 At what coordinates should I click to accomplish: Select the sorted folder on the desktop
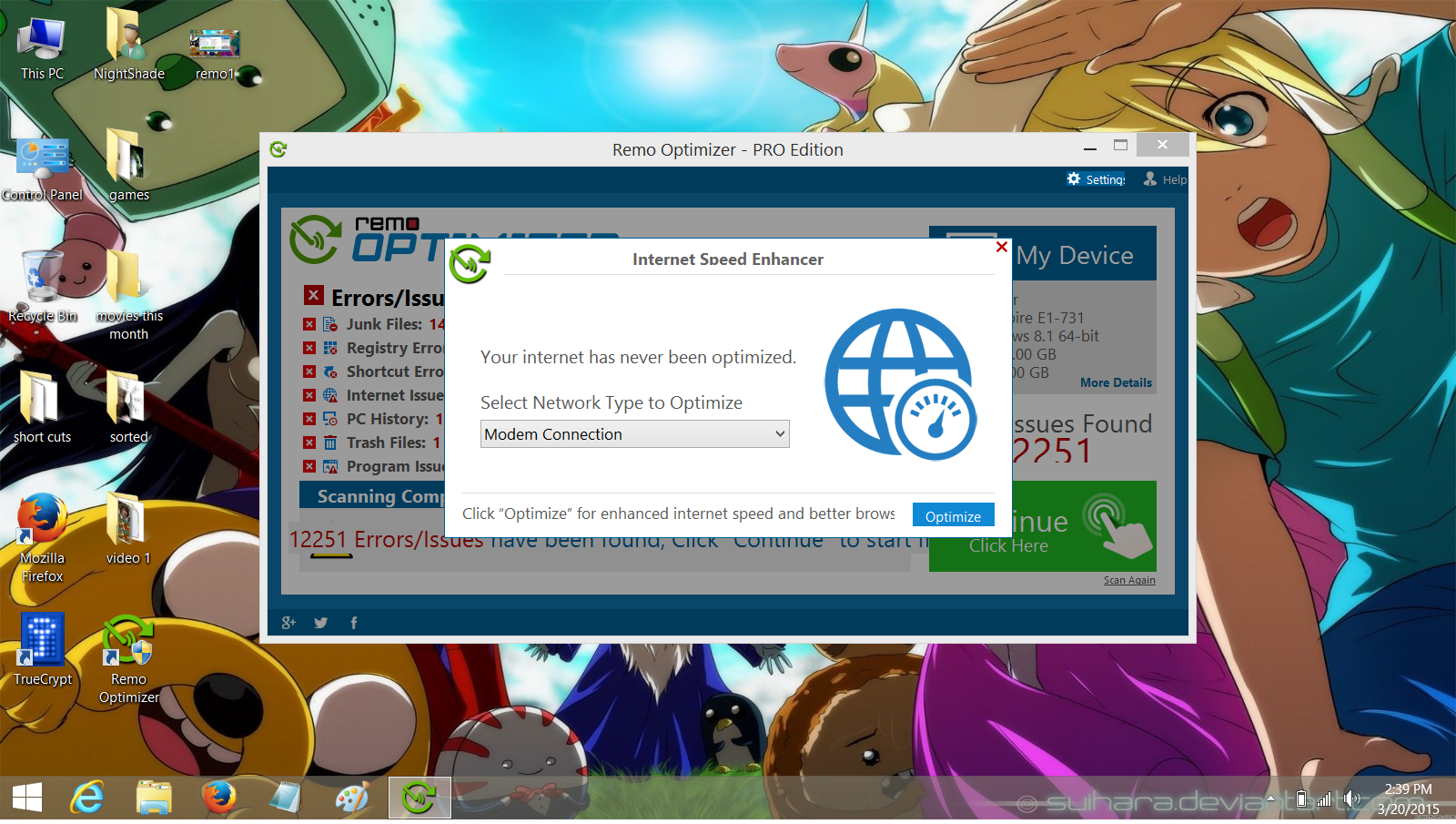tap(128, 407)
